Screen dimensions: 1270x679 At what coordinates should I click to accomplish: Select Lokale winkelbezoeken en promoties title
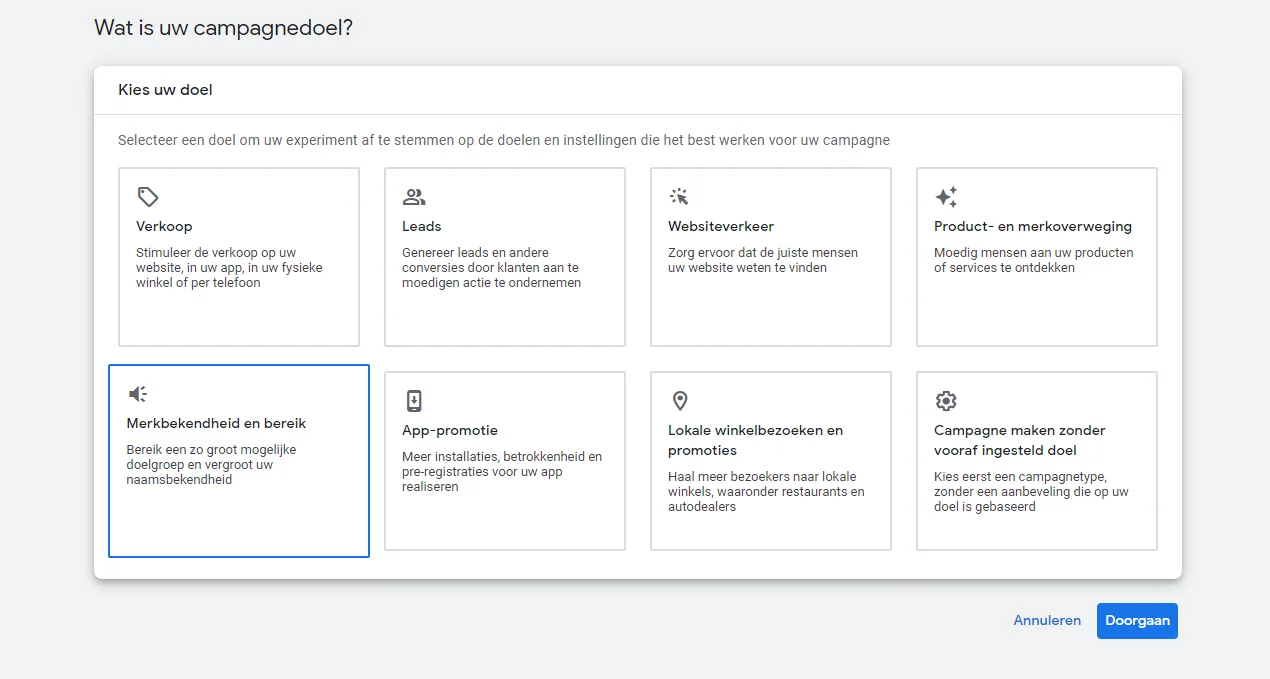tap(755, 441)
